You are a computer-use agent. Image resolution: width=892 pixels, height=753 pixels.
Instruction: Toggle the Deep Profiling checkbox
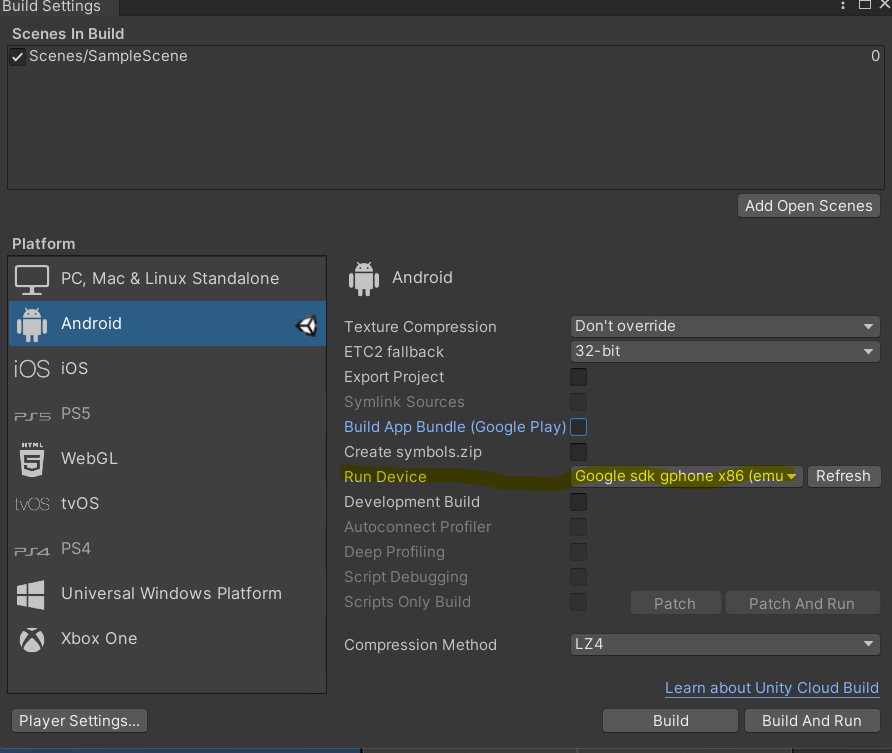pyautogui.click(x=578, y=552)
